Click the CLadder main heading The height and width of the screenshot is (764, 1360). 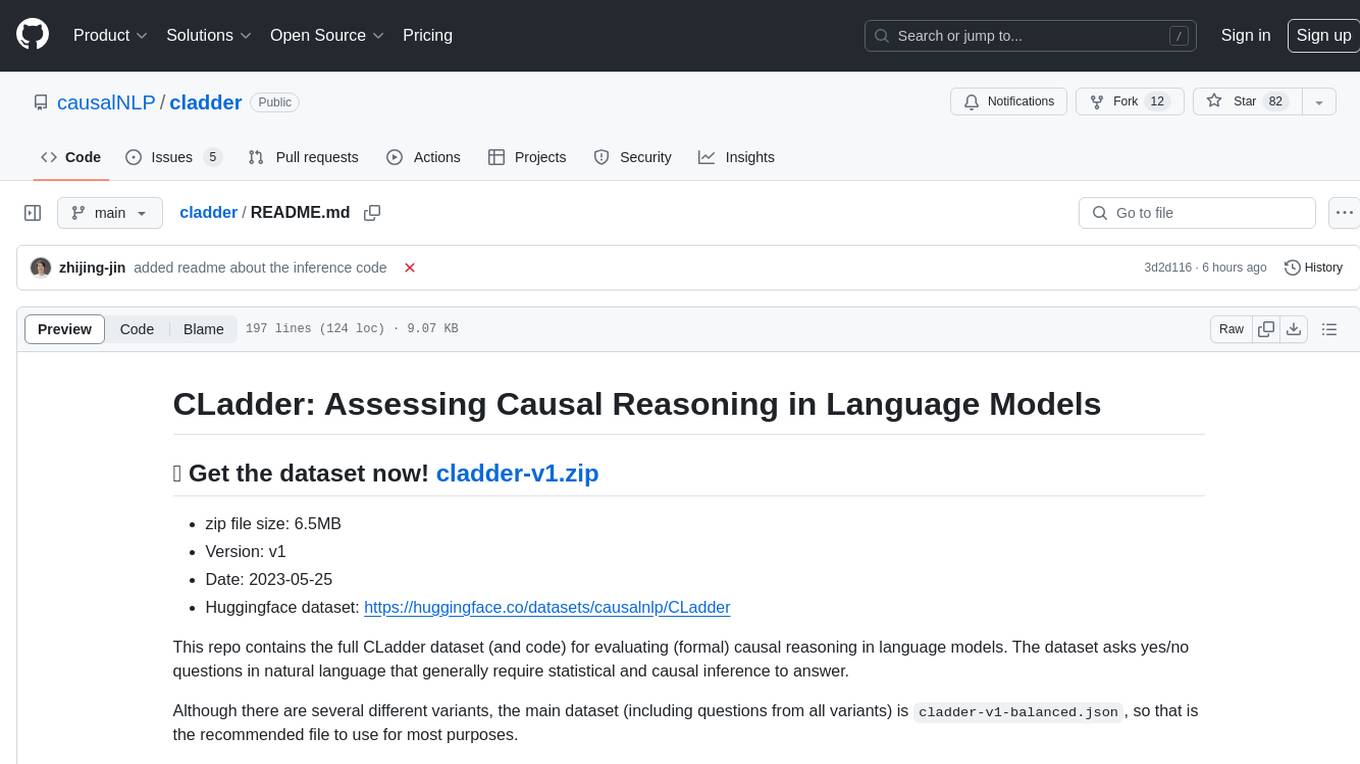pos(637,404)
